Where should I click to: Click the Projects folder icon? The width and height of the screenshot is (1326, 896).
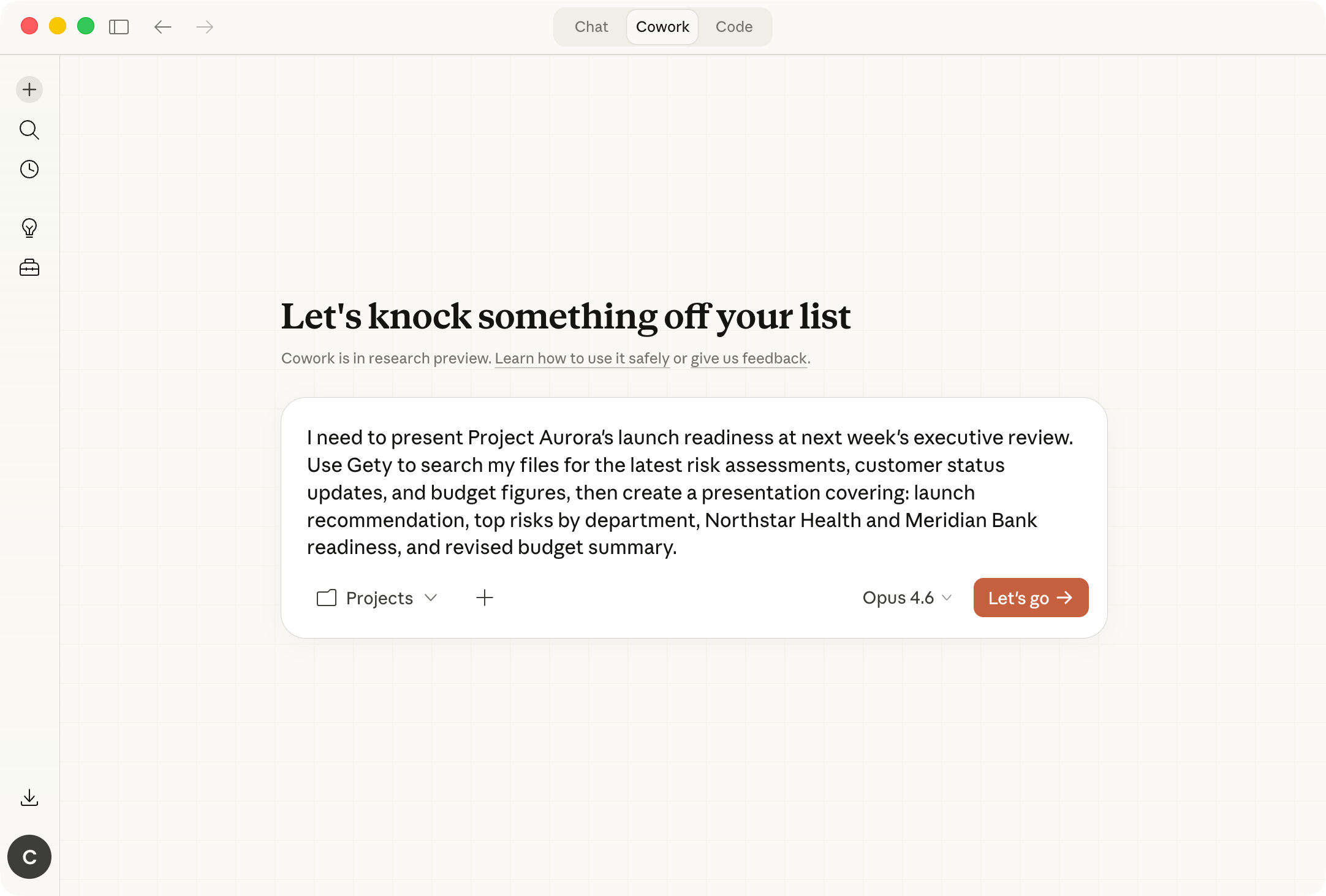point(327,598)
